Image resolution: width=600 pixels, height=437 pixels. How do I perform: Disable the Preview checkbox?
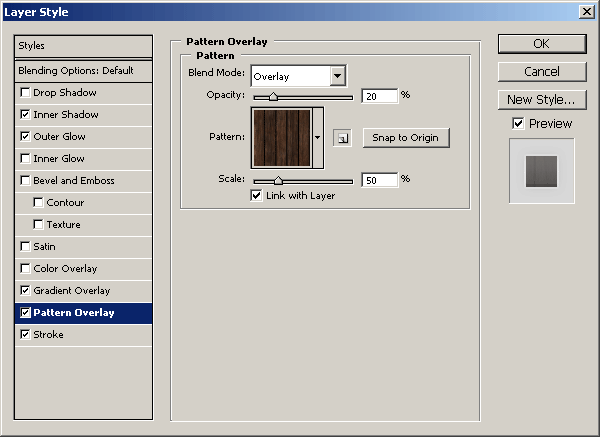coord(518,123)
